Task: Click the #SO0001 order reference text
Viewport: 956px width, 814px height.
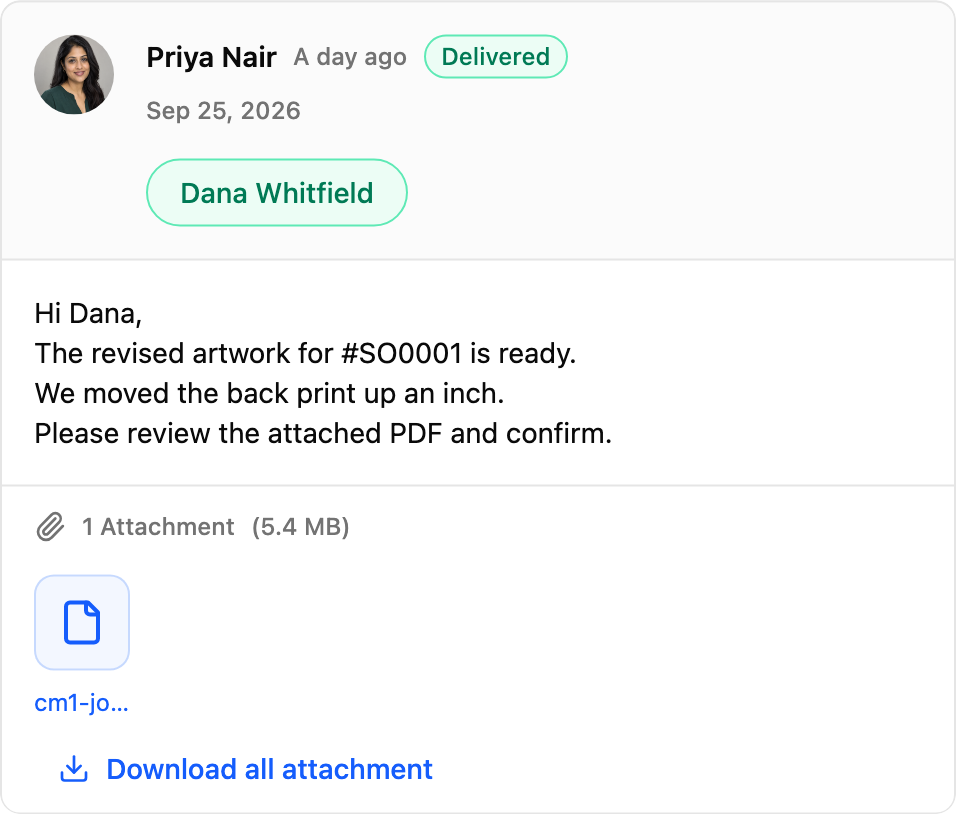Action: click(401, 354)
